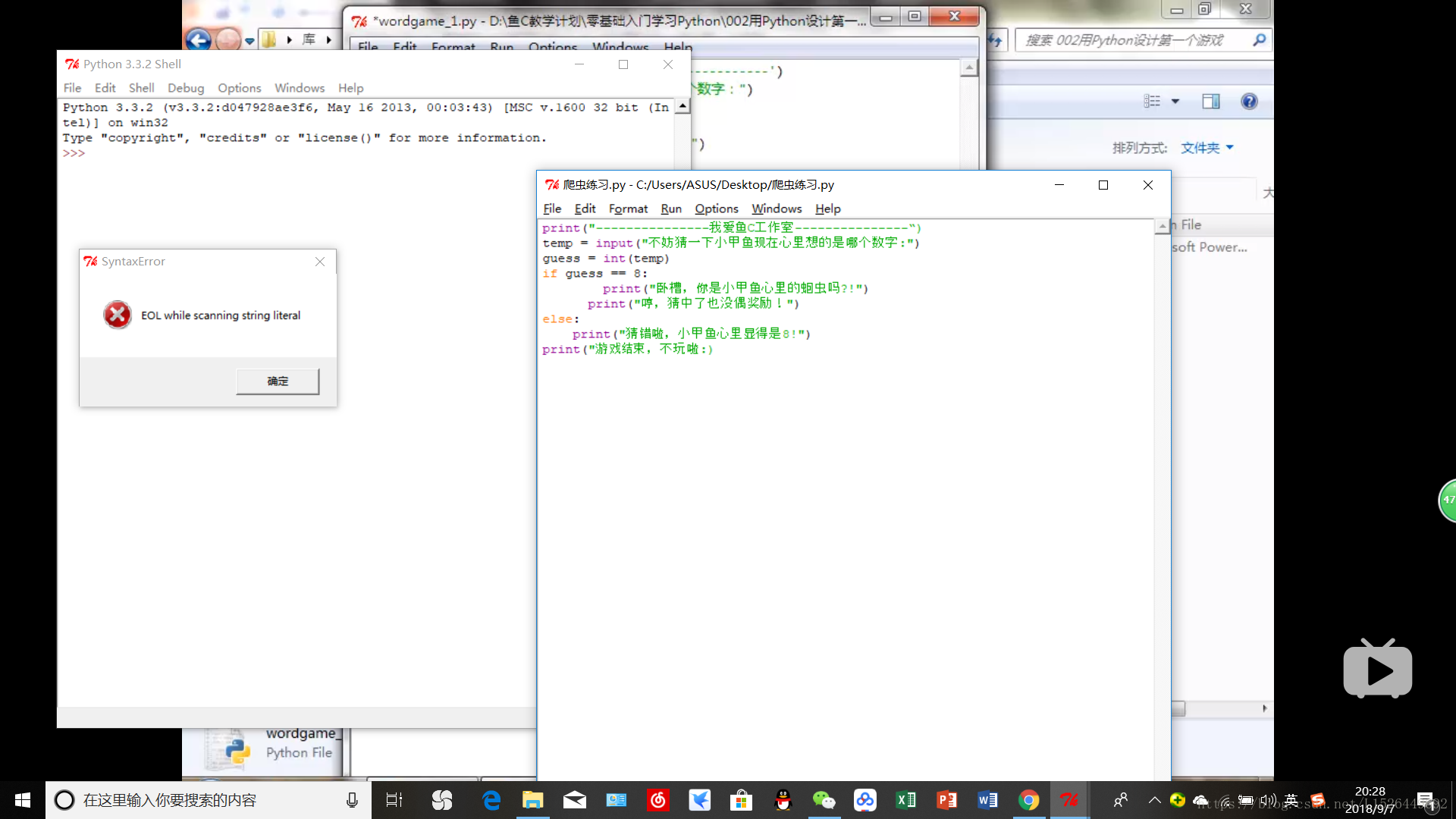Image resolution: width=1456 pixels, height=819 pixels.
Task: Click the 英 input language indicator
Action: point(1291,800)
